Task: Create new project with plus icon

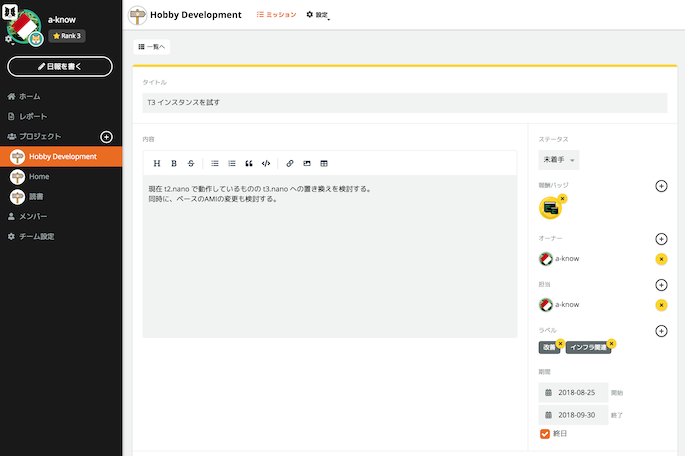Action: pos(106,137)
